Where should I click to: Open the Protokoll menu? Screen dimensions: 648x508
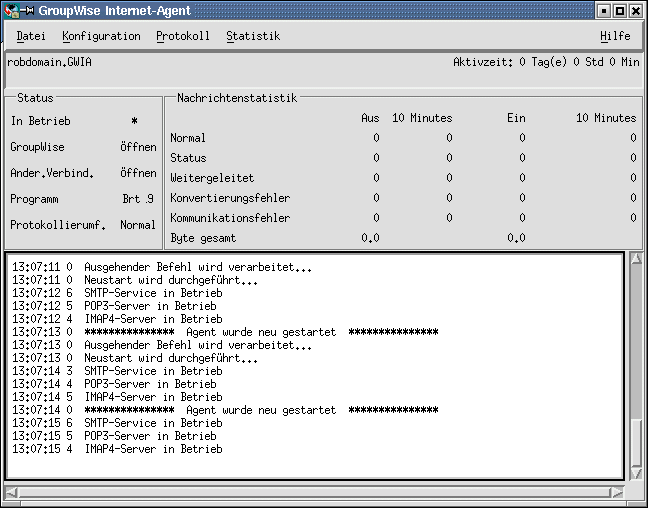click(x=183, y=36)
